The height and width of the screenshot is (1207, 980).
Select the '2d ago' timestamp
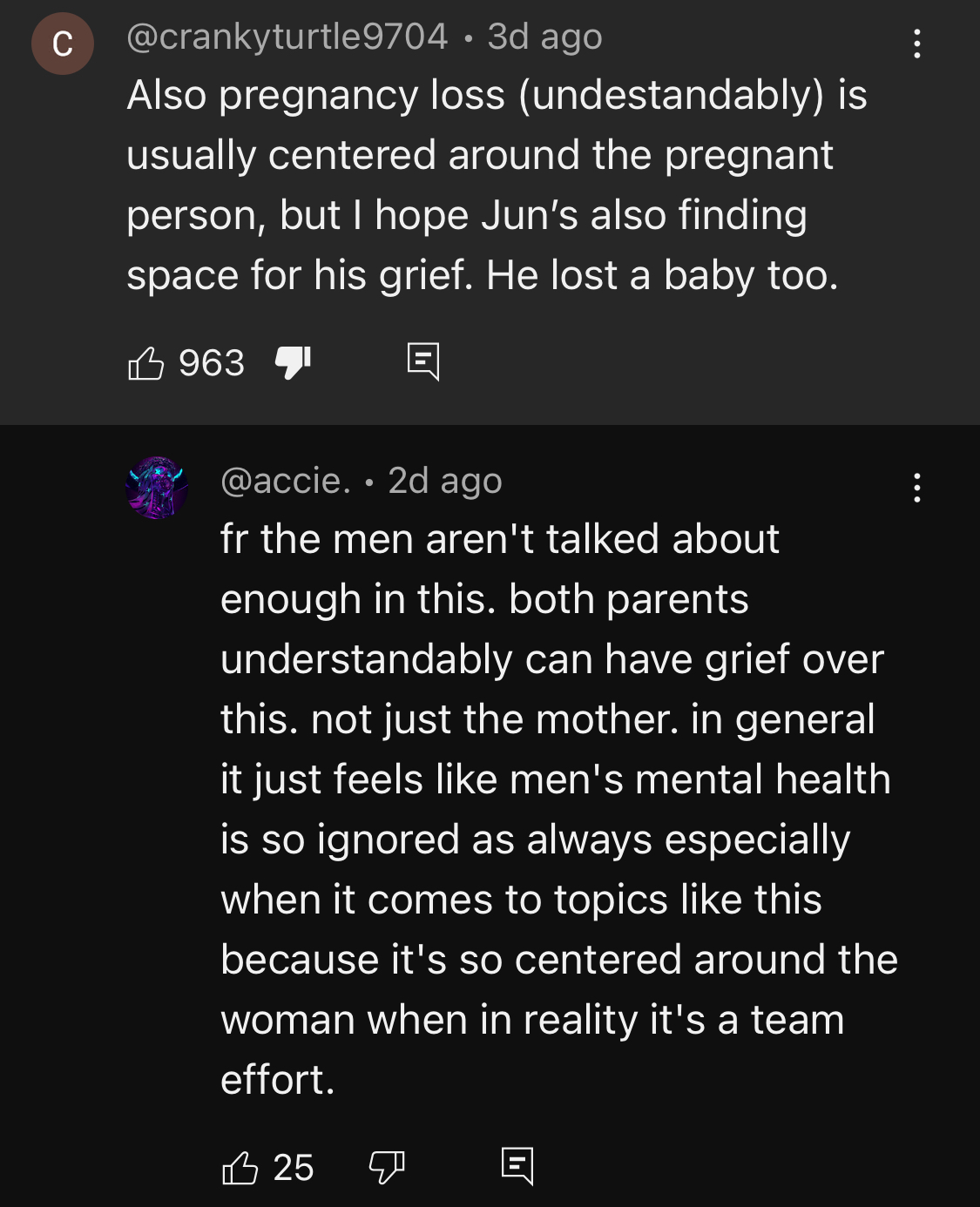pyautogui.click(x=445, y=481)
